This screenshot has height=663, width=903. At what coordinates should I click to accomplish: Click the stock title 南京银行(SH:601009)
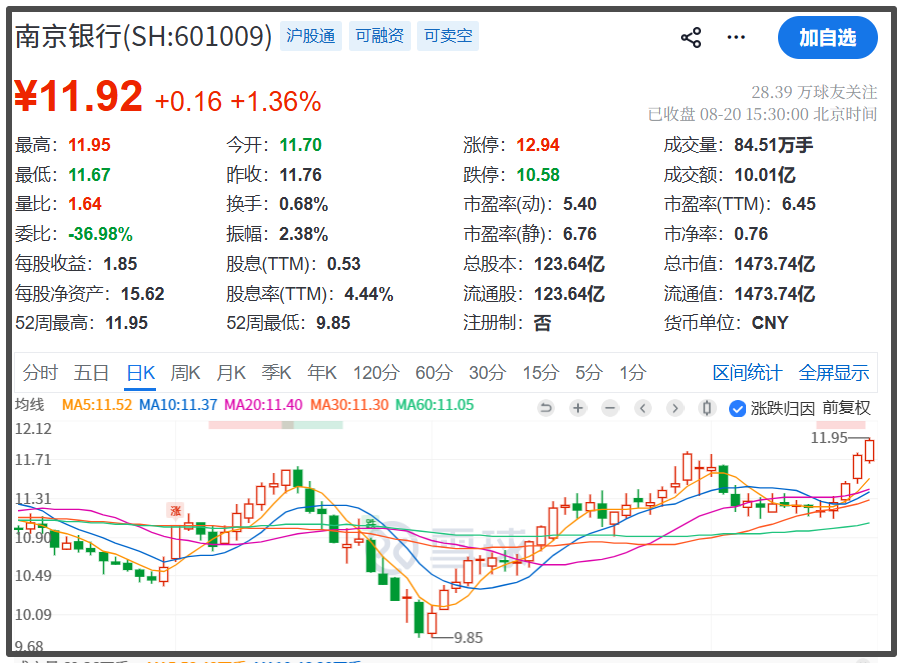pos(143,36)
